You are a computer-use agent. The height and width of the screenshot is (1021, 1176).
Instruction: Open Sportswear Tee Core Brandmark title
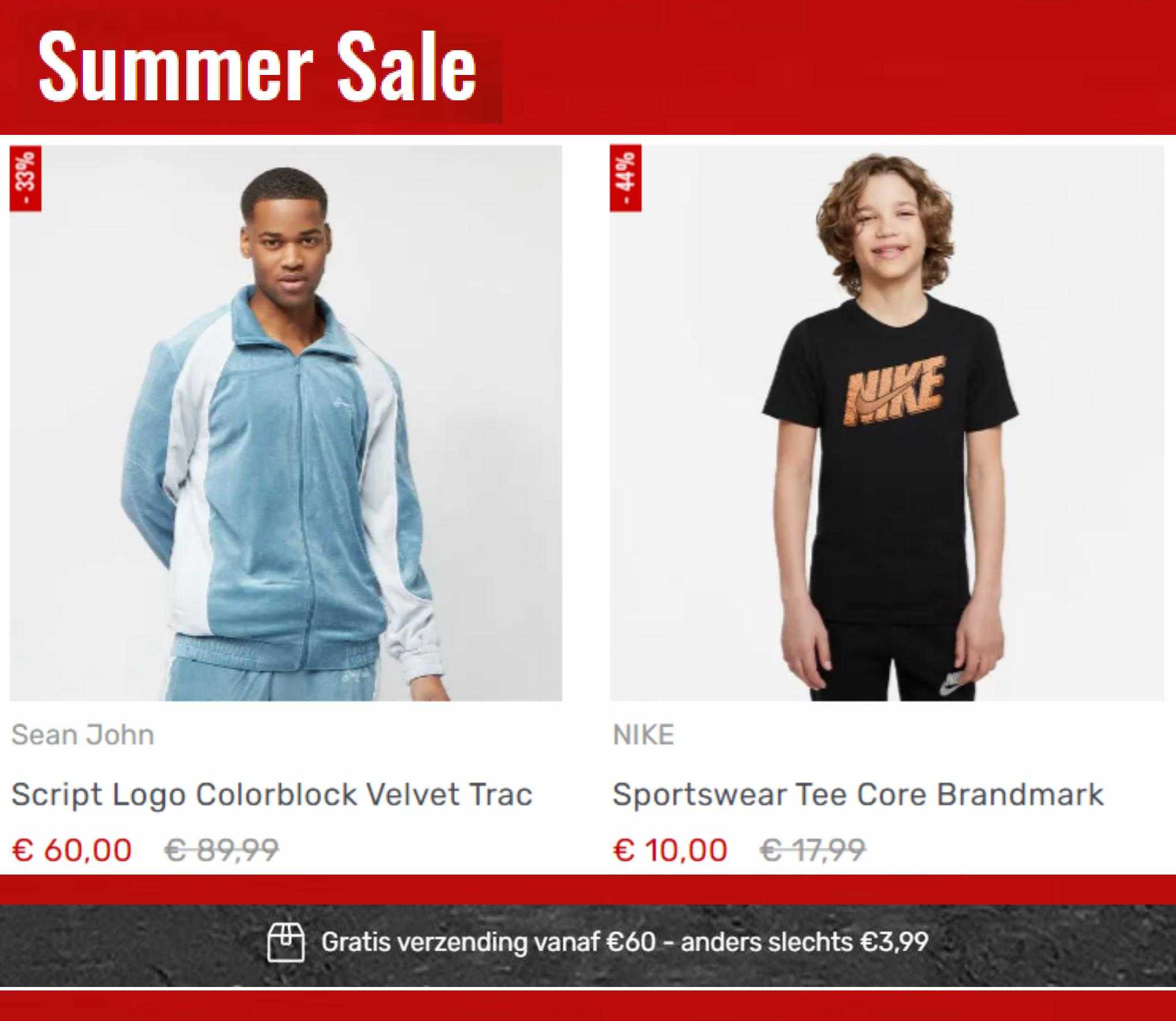click(x=858, y=795)
